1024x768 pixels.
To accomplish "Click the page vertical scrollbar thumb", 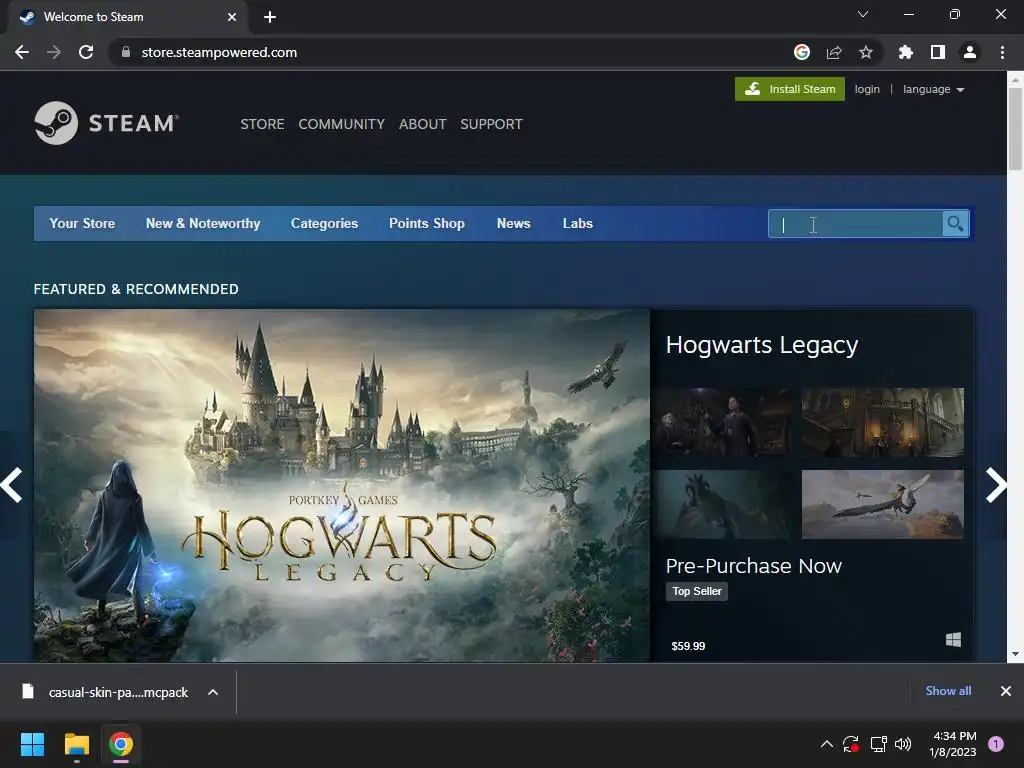I will (x=1015, y=129).
